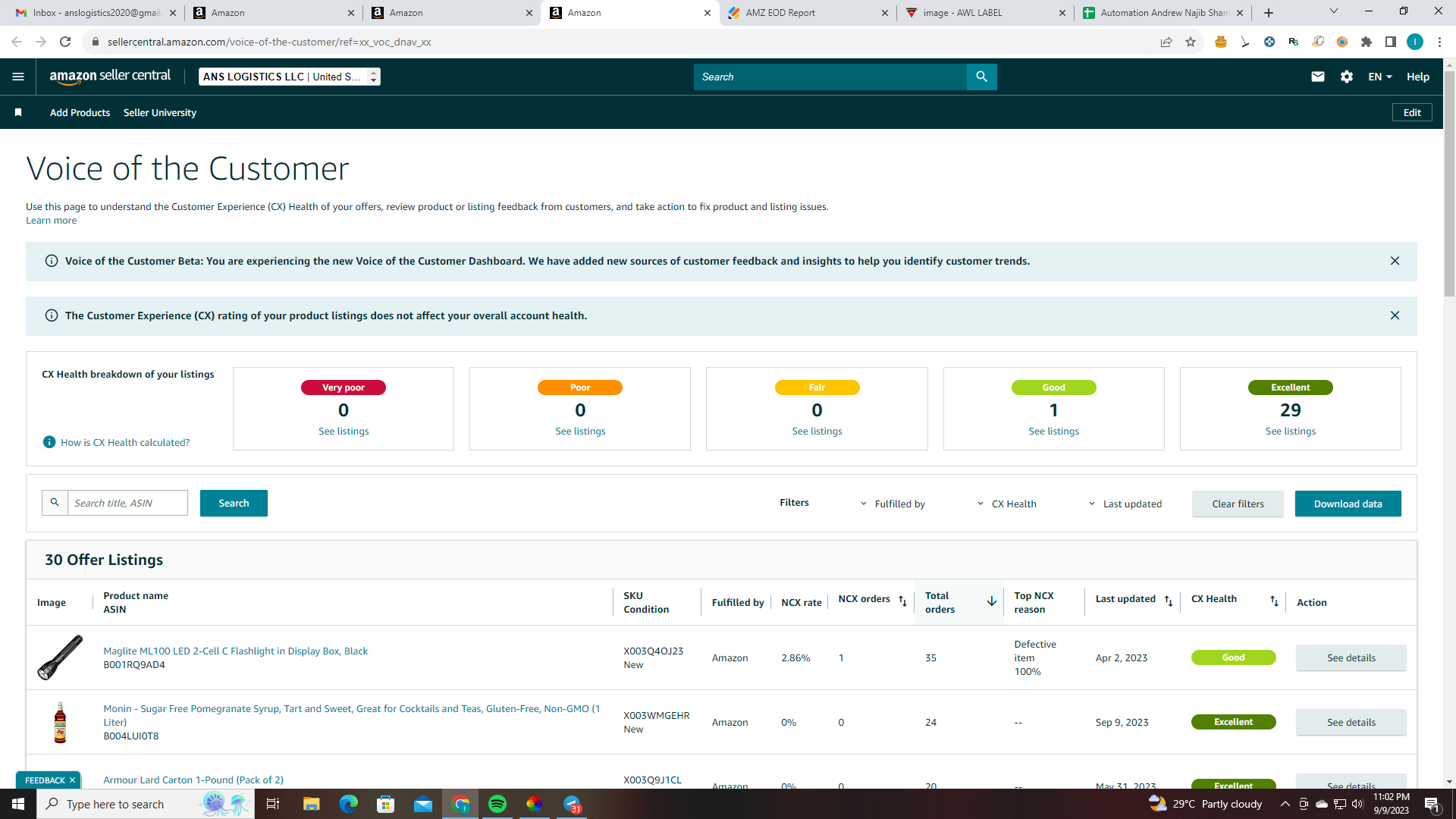Open Seller University menu item

[x=160, y=112]
